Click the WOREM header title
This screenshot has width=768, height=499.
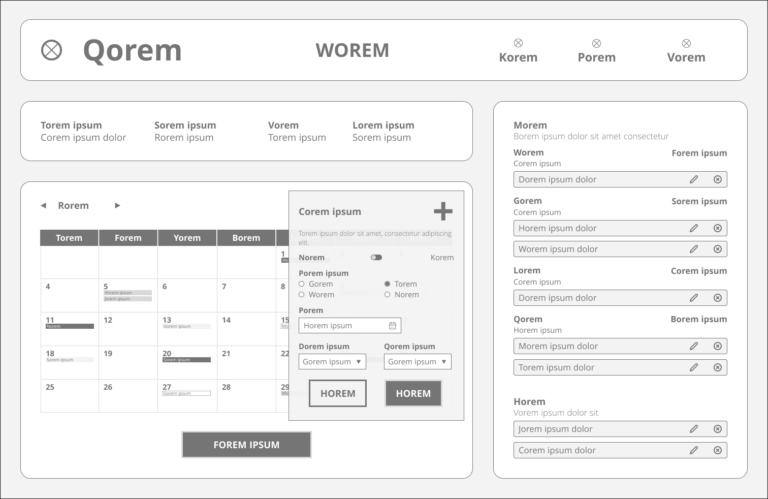click(352, 50)
